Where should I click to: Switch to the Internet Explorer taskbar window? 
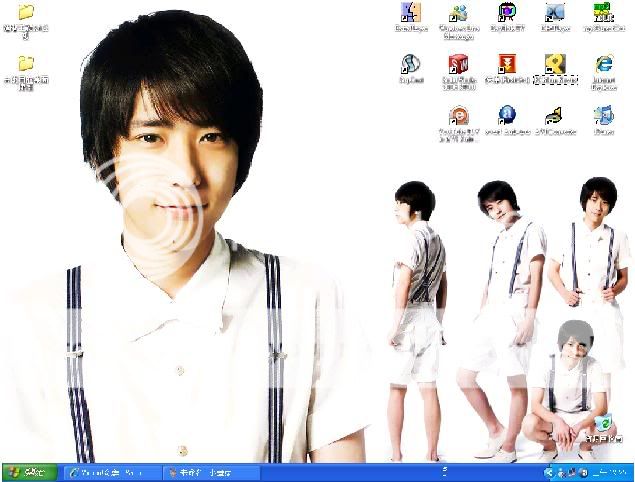point(110,472)
